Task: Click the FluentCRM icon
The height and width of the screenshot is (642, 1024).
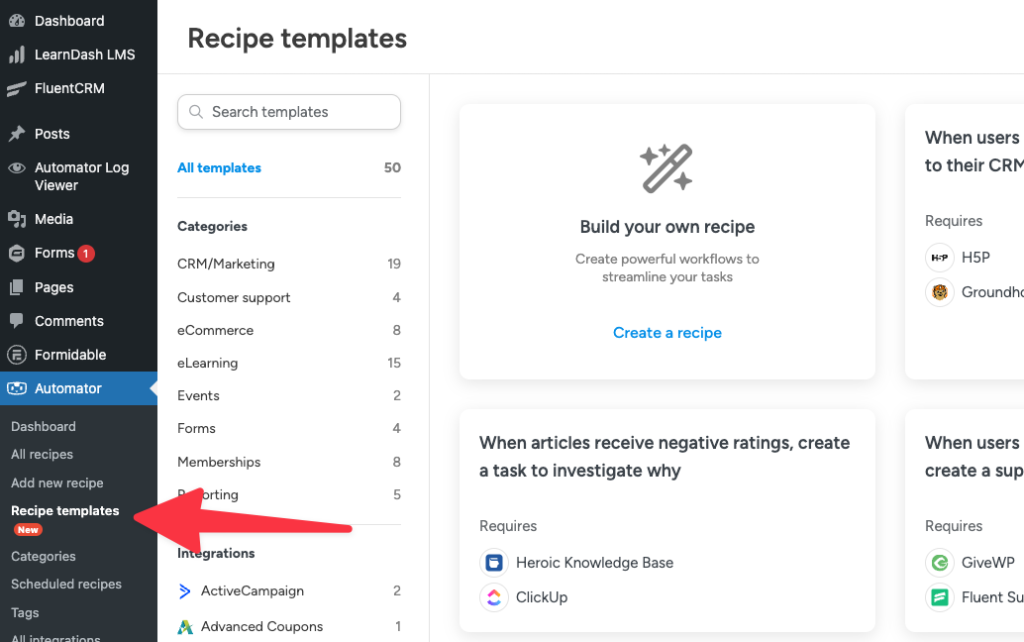Action: 18,88
